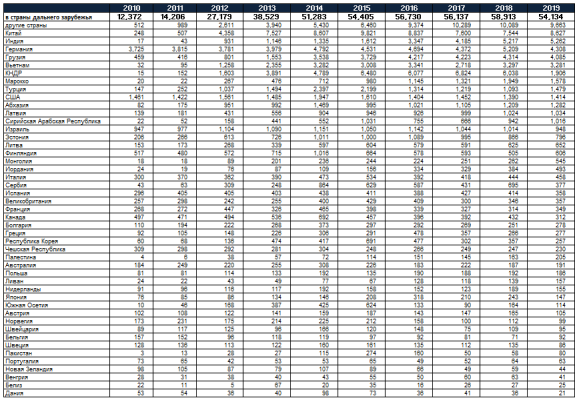Select the 'США' row label

click(13, 97)
